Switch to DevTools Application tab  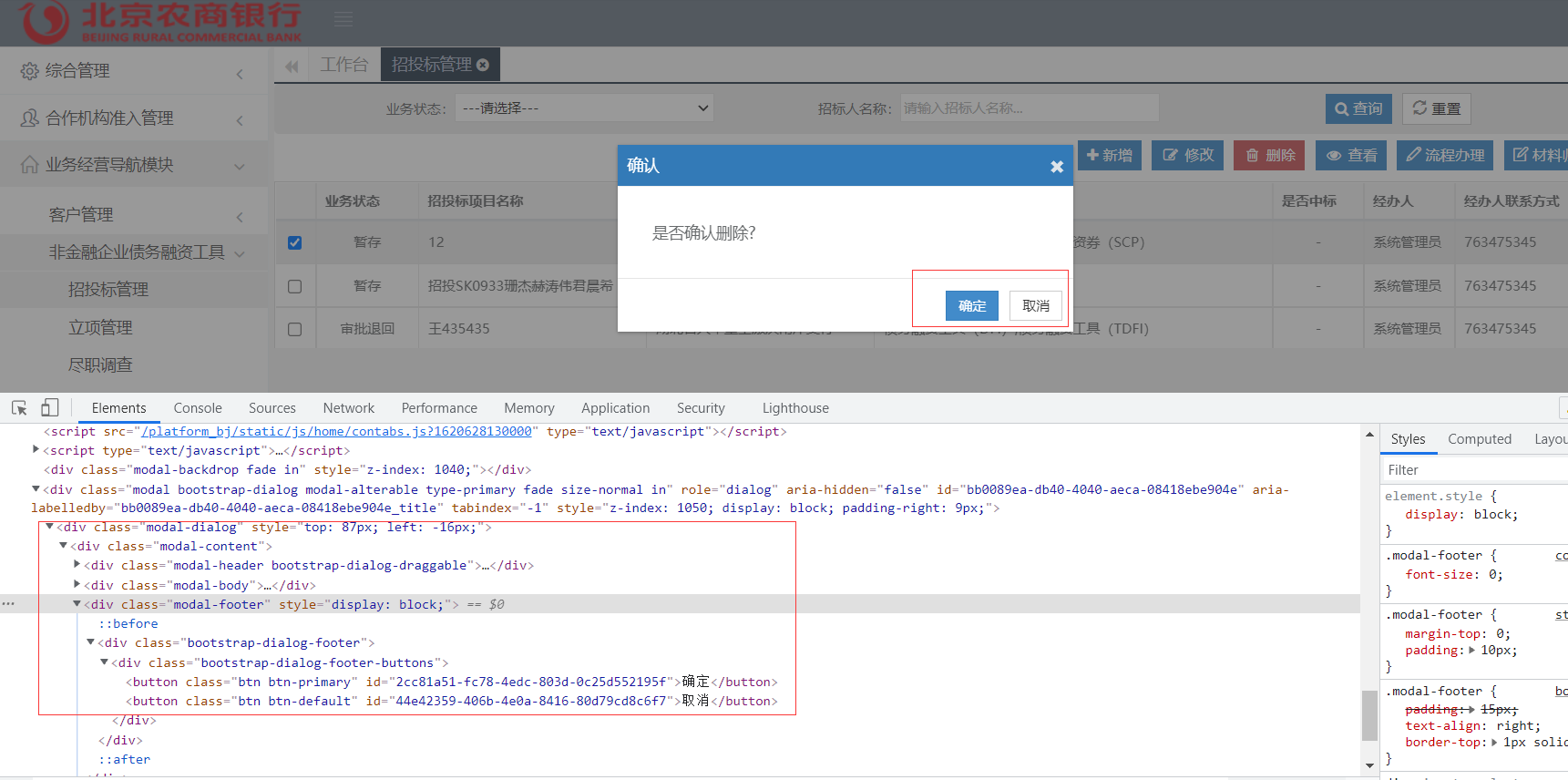(615, 408)
